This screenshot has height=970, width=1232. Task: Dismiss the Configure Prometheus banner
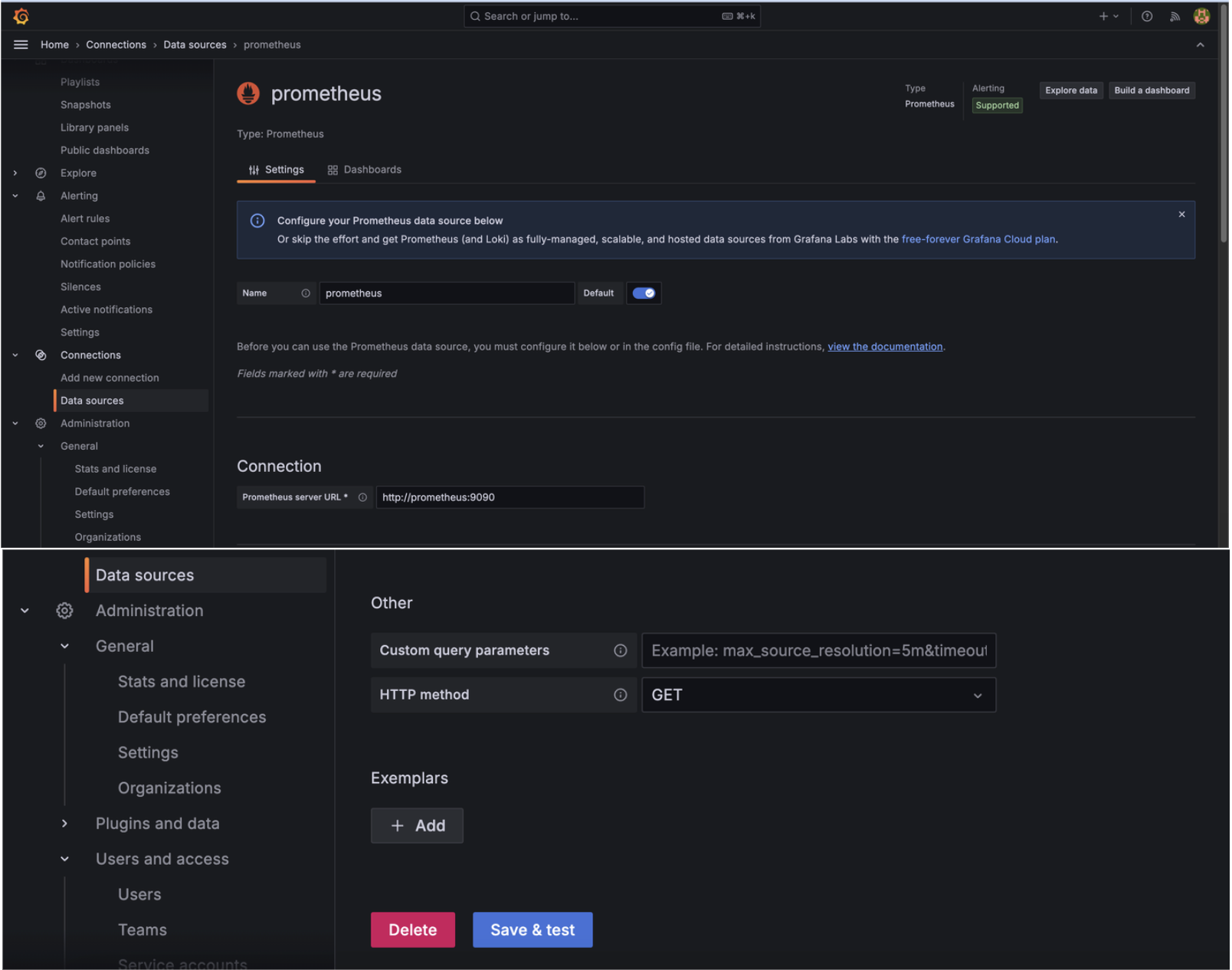(x=1182, y=215)
